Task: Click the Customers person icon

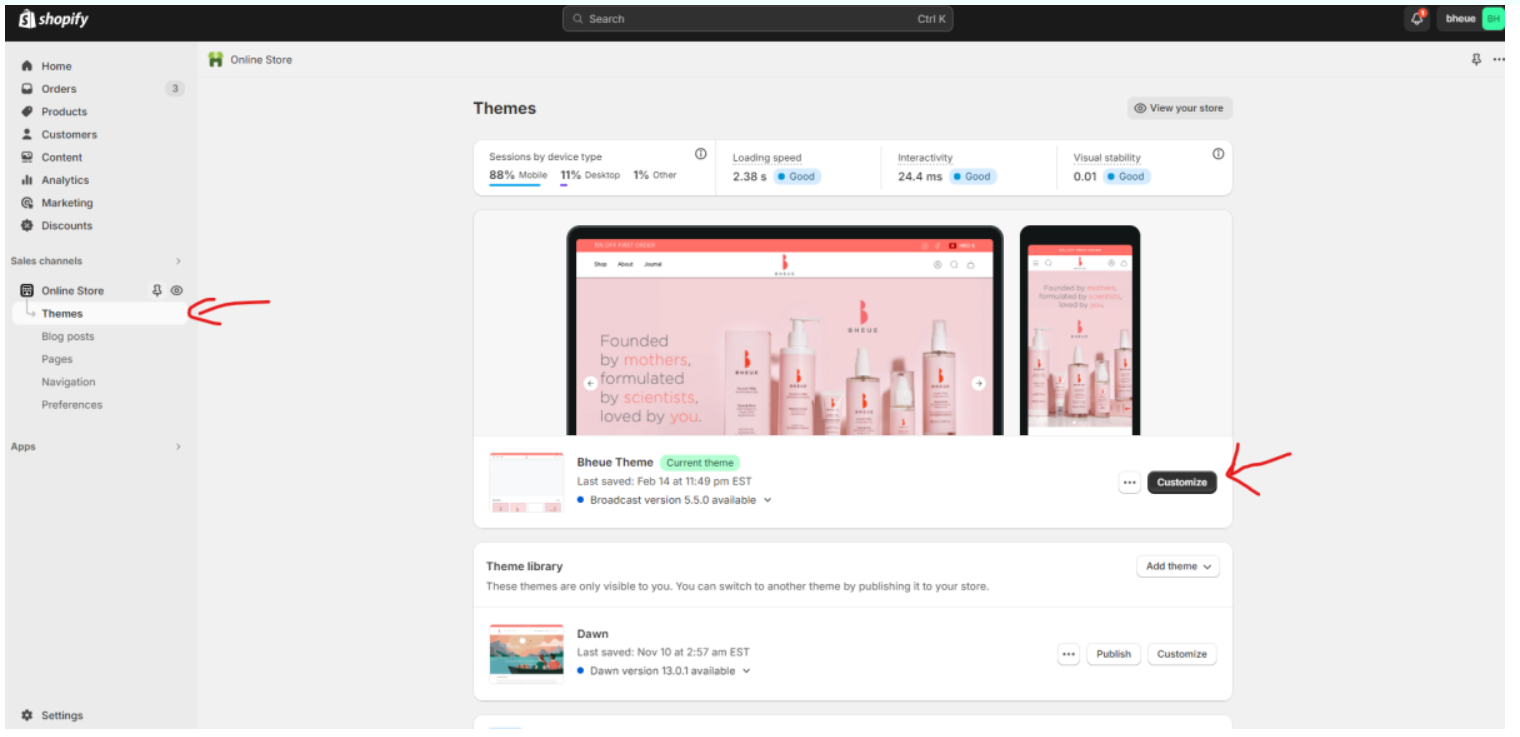Action: [27, 135]
